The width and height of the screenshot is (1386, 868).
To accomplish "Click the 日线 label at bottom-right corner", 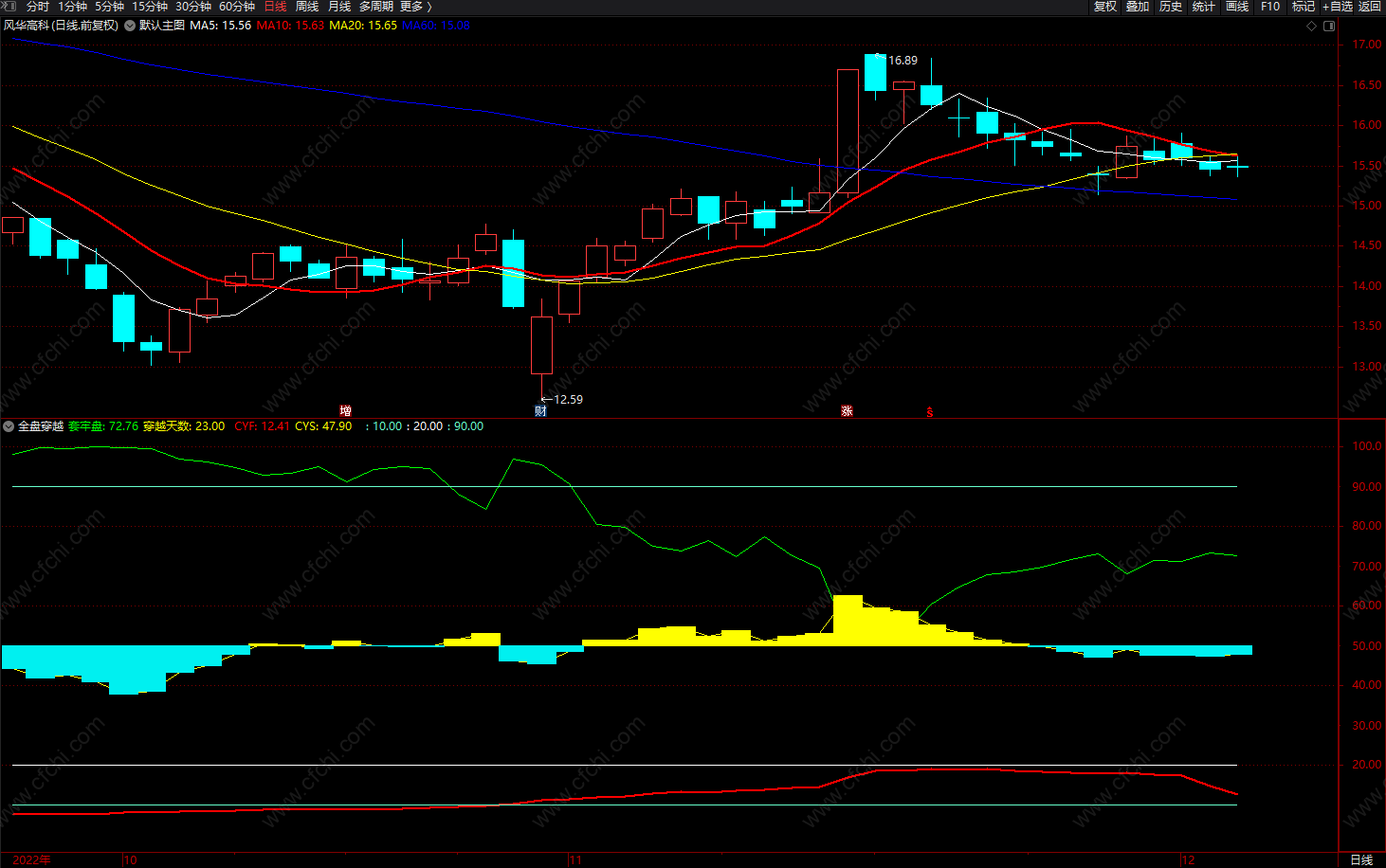I will click(1361, 860).
